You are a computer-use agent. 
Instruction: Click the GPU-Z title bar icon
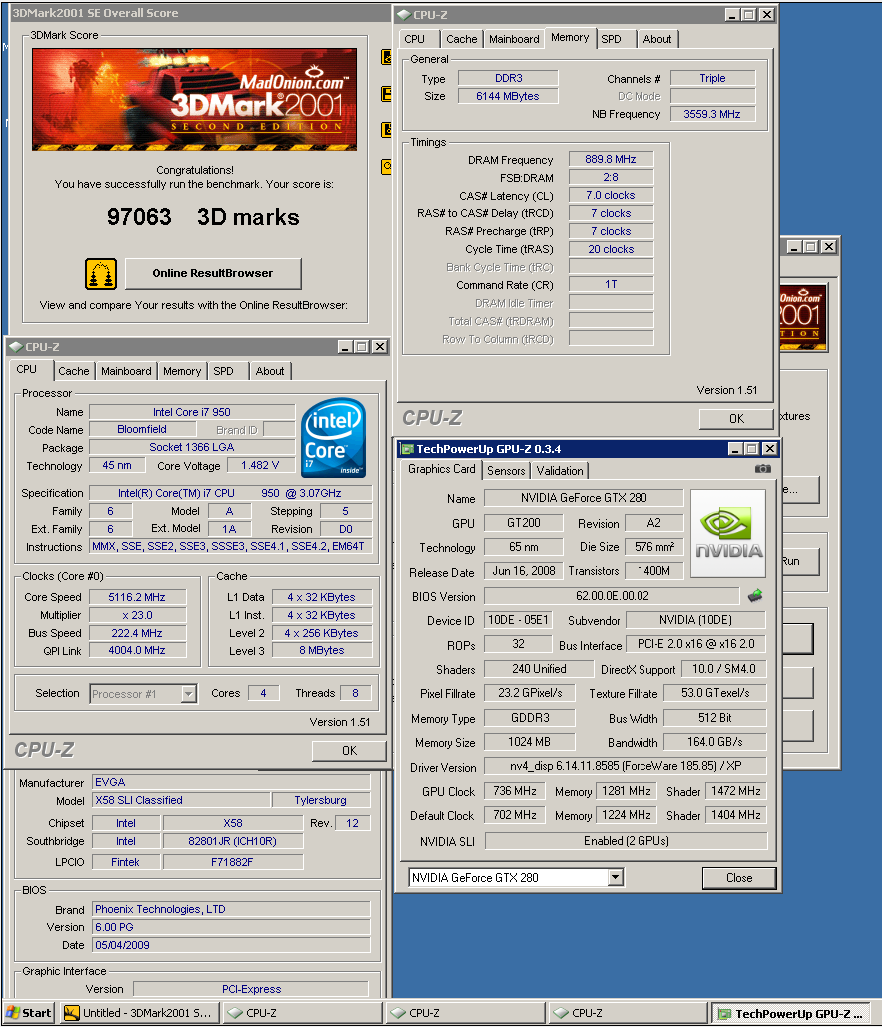(407, 449)
